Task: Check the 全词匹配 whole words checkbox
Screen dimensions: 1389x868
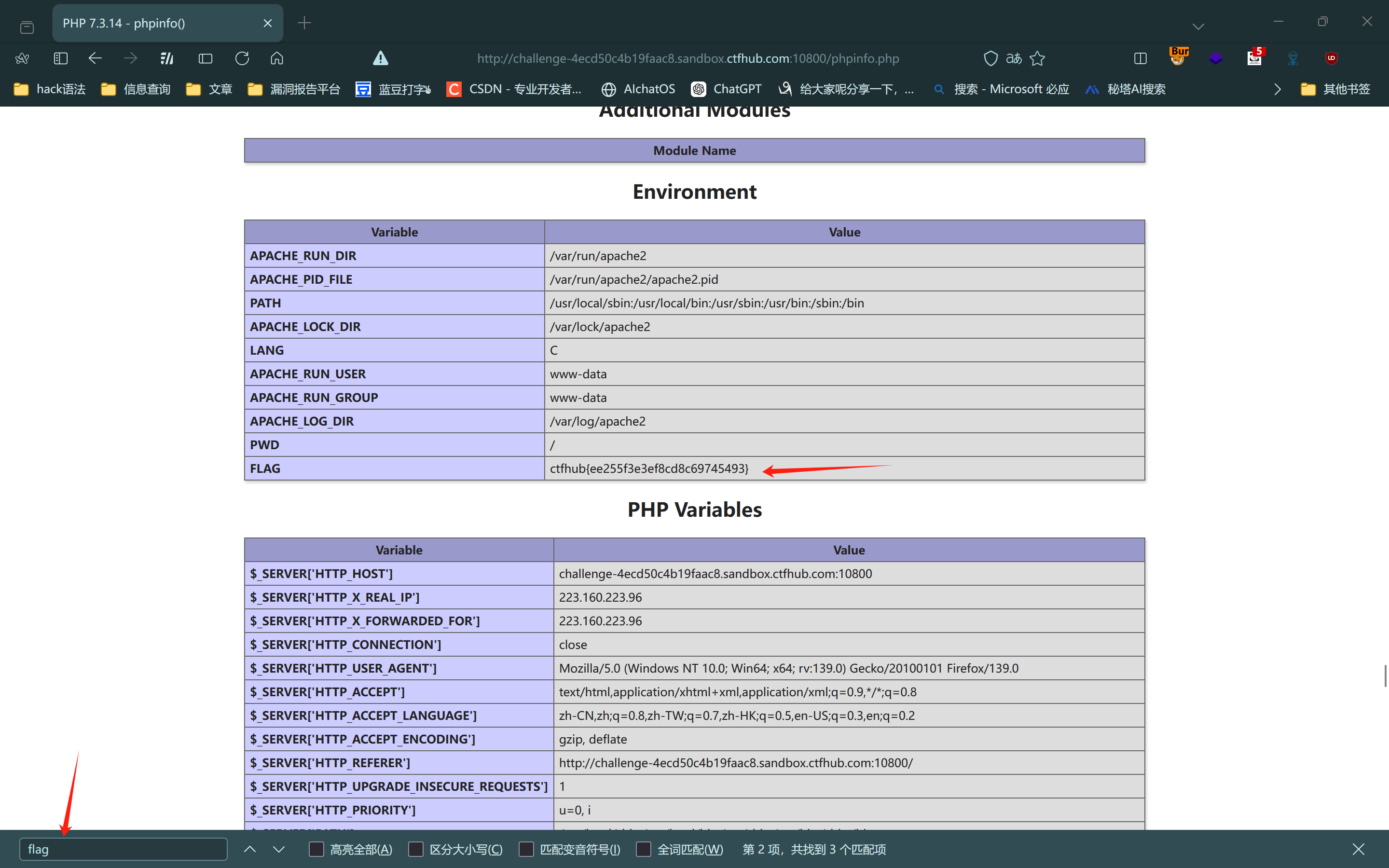Action: pyautogui.click(x=644, y=849)
